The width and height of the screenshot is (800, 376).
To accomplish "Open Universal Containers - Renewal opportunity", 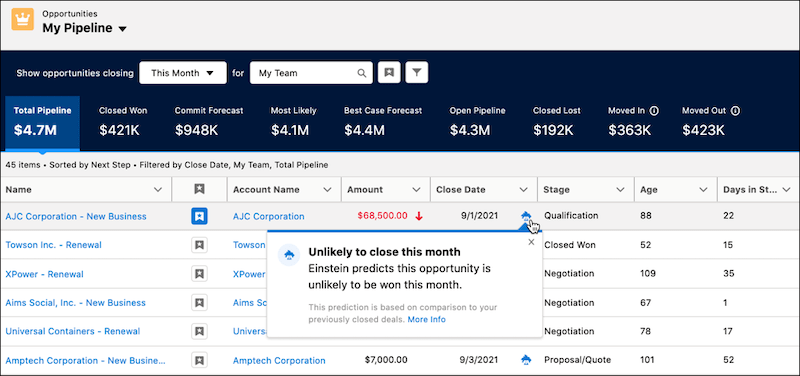I will (x=72, y=331).
